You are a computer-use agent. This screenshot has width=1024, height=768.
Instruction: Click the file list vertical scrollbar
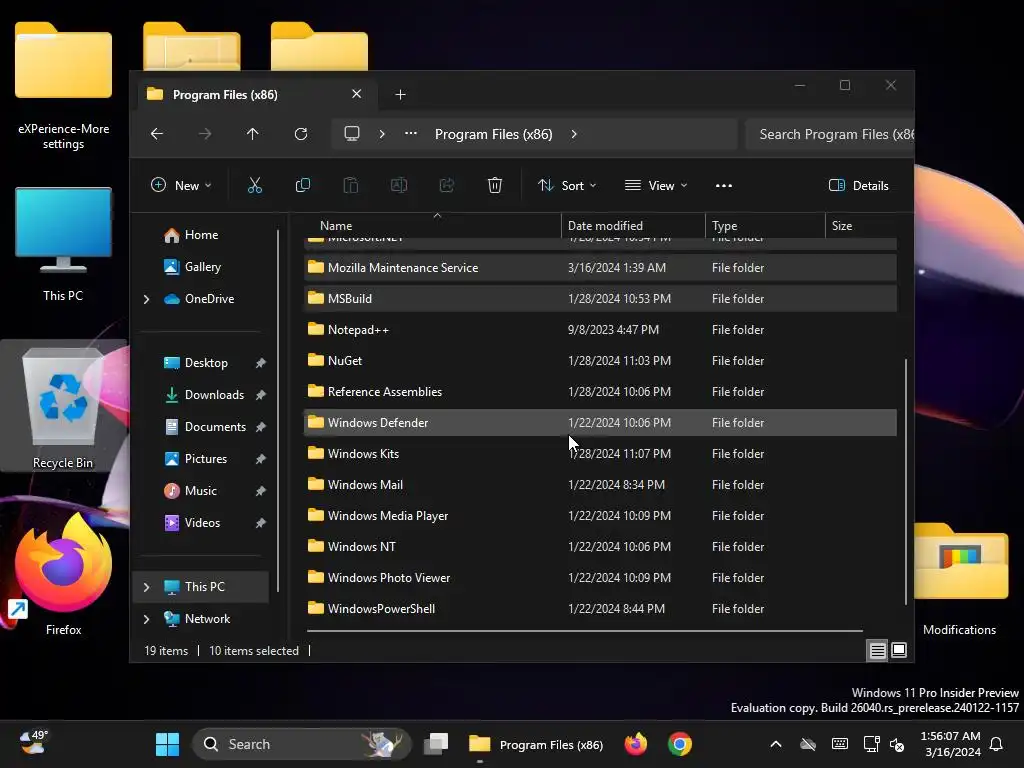coord(906,482)
